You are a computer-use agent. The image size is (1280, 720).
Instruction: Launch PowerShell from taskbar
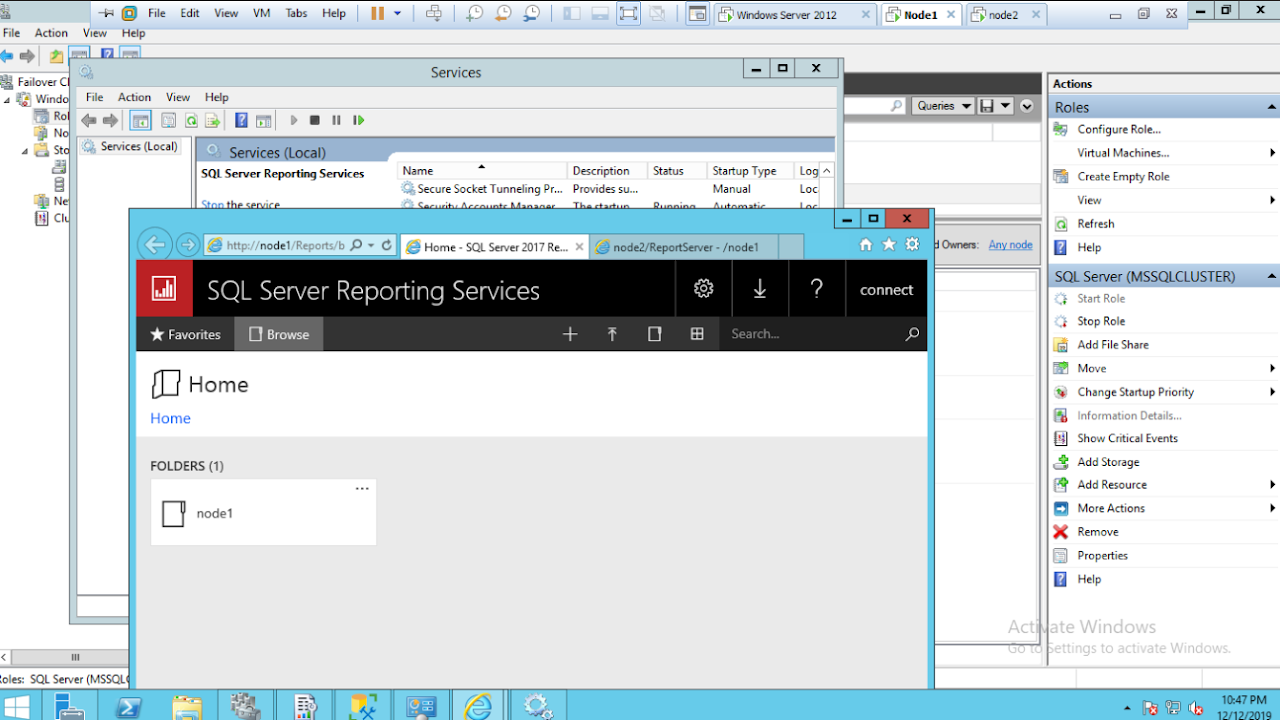(x=128, y=707)
